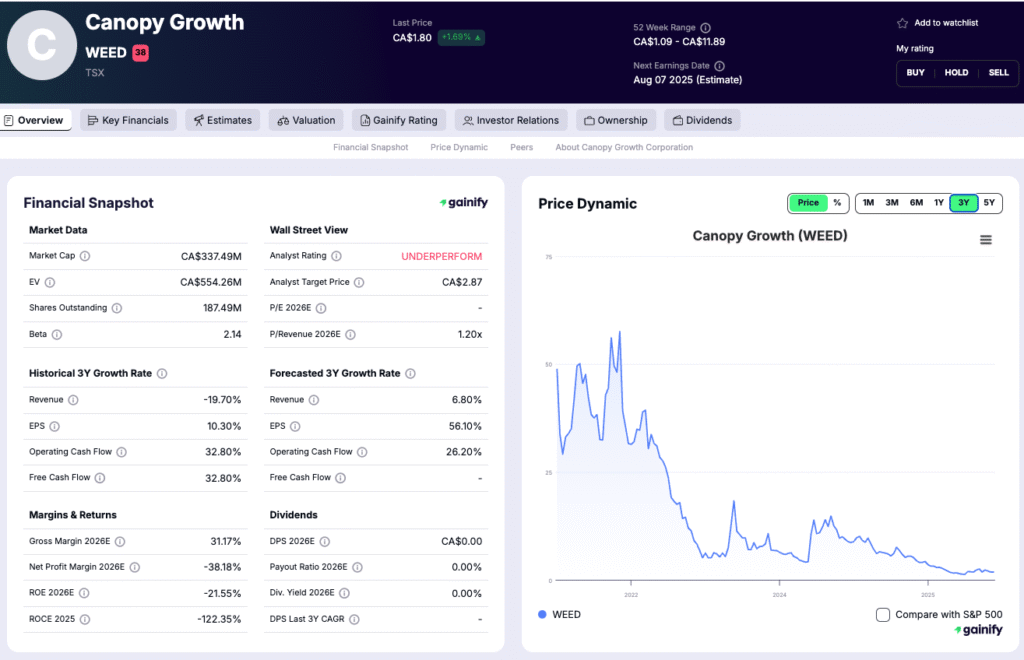Click the historical Free Cash Flow info icon

coord(100,478)
